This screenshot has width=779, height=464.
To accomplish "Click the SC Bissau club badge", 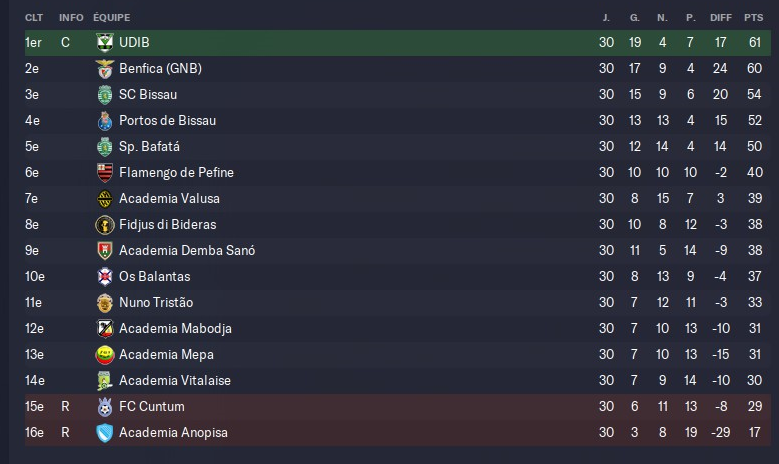I will tap(105, 94).
